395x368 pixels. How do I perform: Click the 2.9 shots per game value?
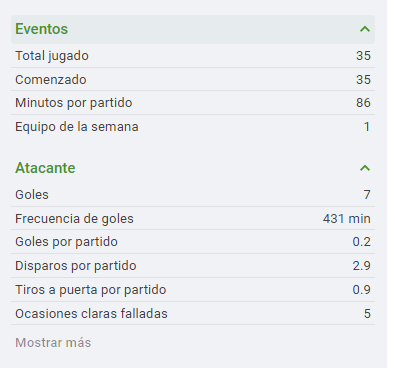362,266
